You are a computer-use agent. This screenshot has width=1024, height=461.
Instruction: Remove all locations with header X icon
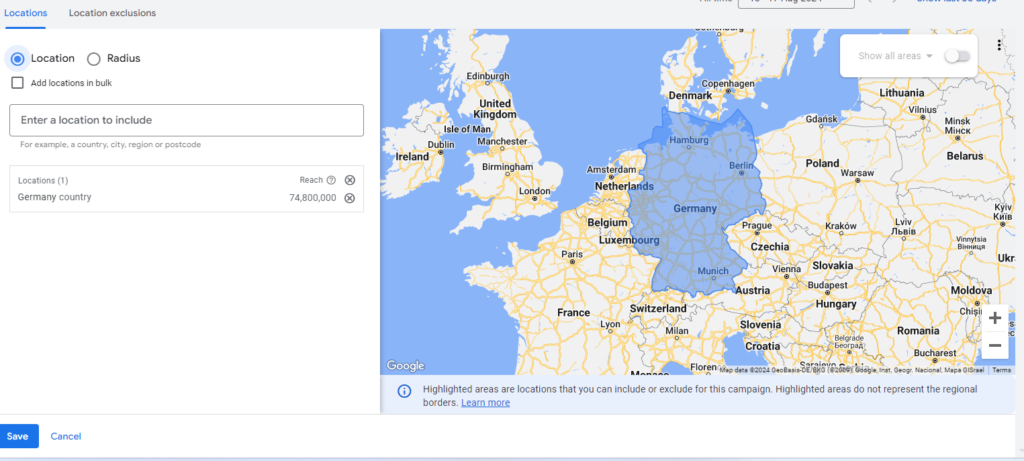point(349,180)
